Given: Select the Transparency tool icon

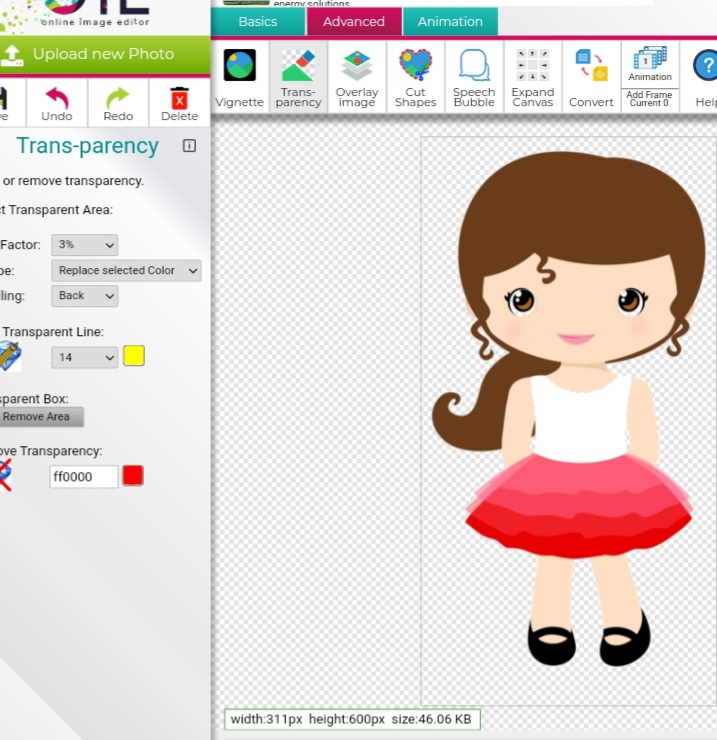Looking at the screenshot, I should click(298, 77).
